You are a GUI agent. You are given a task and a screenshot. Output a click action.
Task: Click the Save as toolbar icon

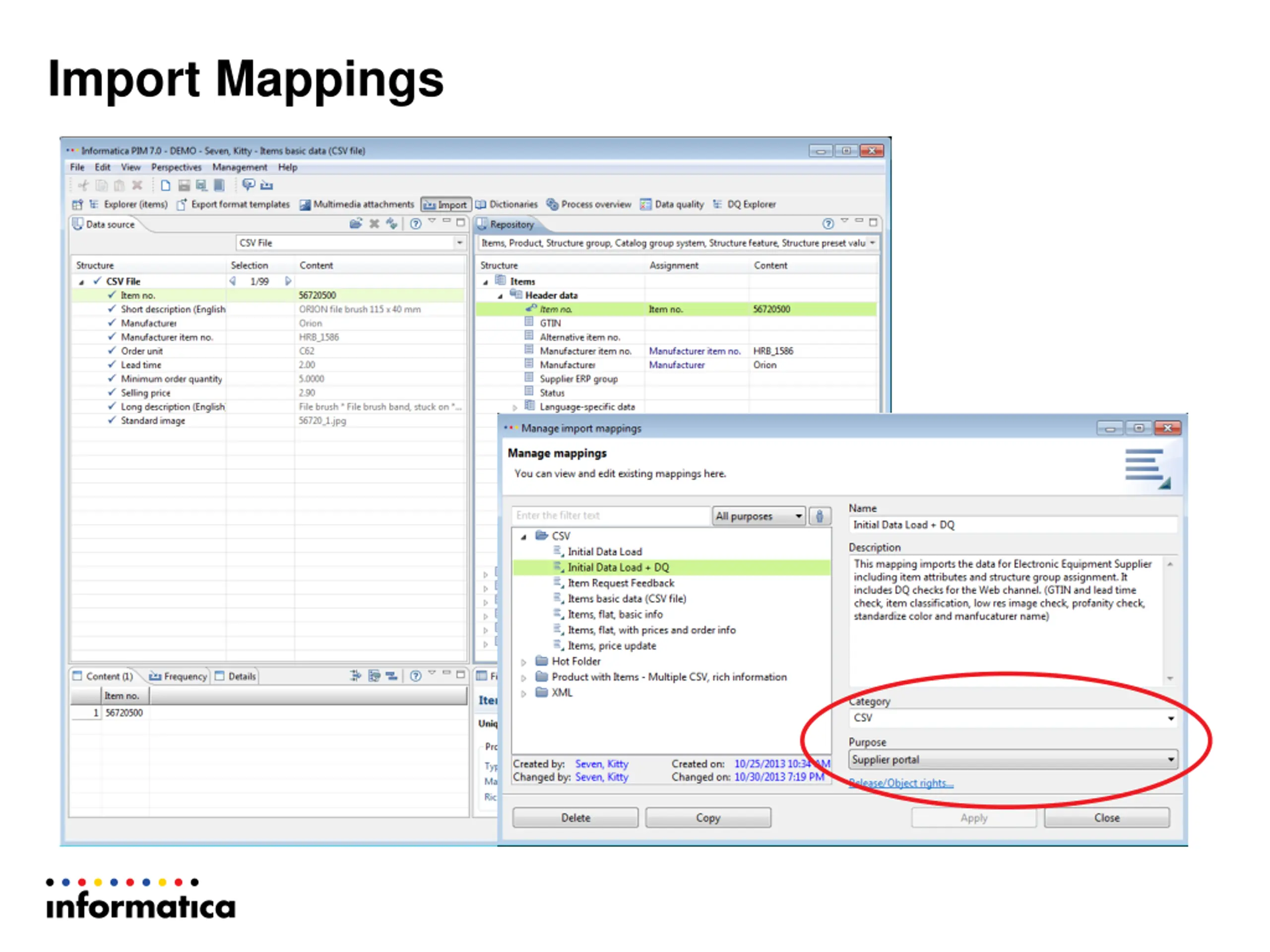(x=201, y=185)
